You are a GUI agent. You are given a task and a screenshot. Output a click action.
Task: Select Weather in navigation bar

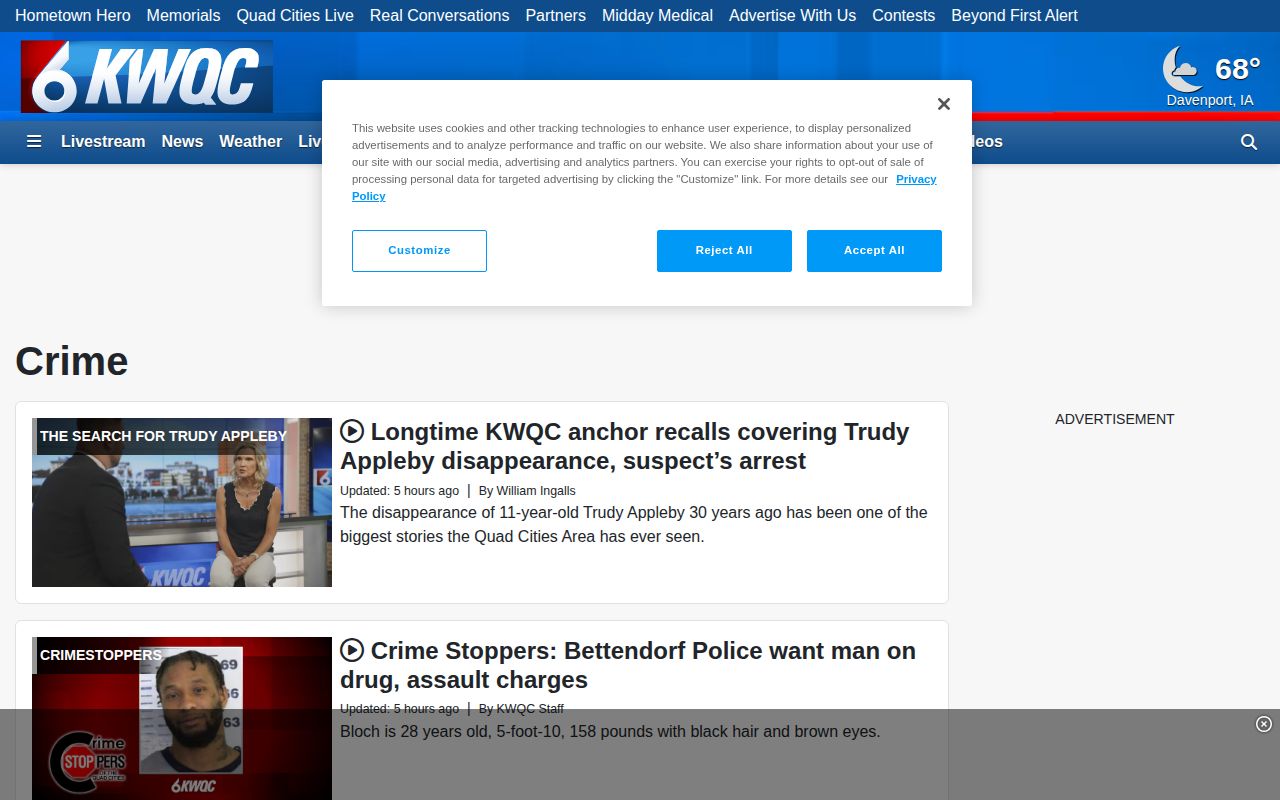(x=250, y=141)
